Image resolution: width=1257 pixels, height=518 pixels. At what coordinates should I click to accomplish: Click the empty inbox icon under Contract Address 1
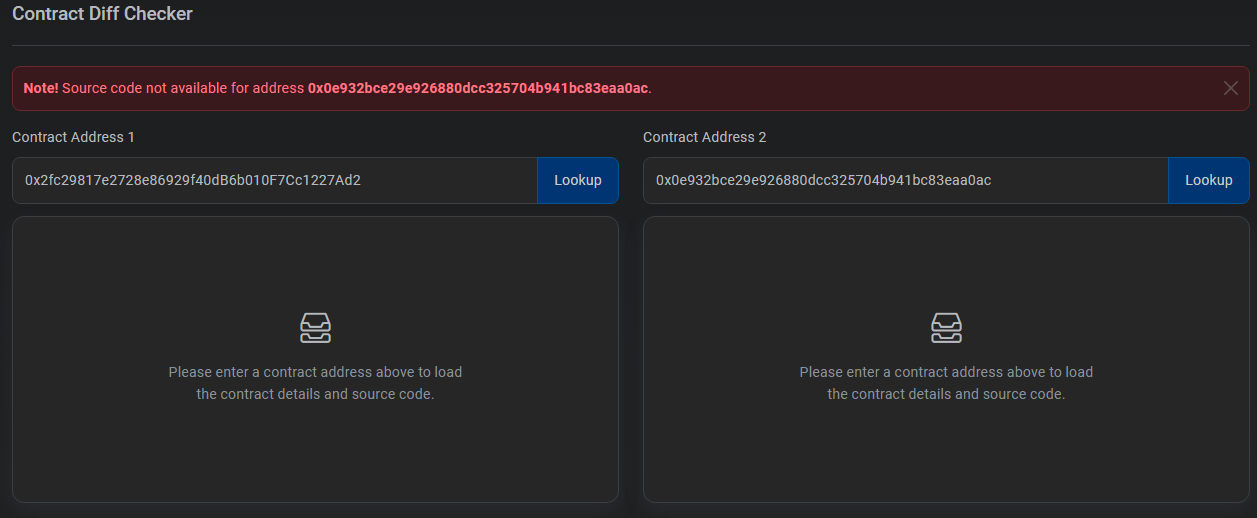[315, 328]
